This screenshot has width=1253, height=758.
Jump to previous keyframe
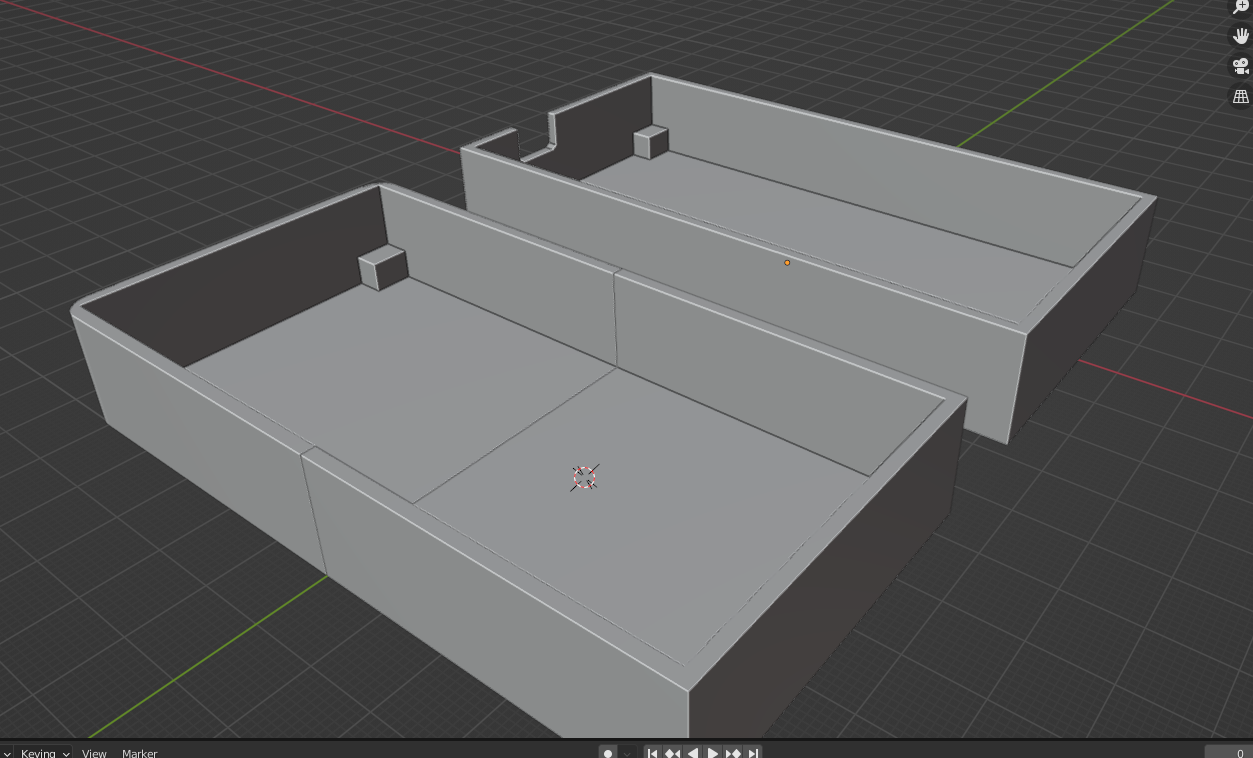coord(672,753)
